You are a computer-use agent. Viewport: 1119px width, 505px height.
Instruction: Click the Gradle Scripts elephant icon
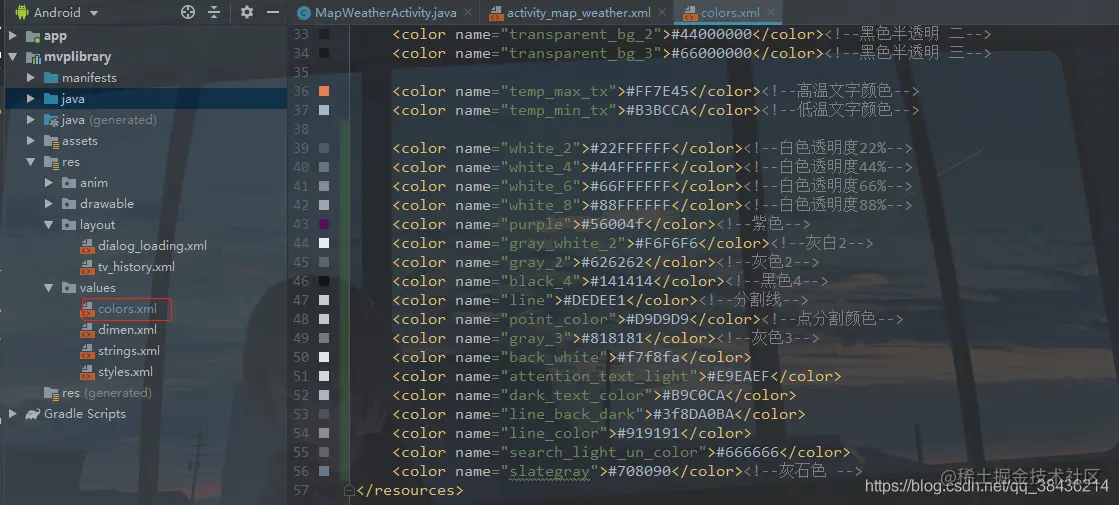[33, 414]
